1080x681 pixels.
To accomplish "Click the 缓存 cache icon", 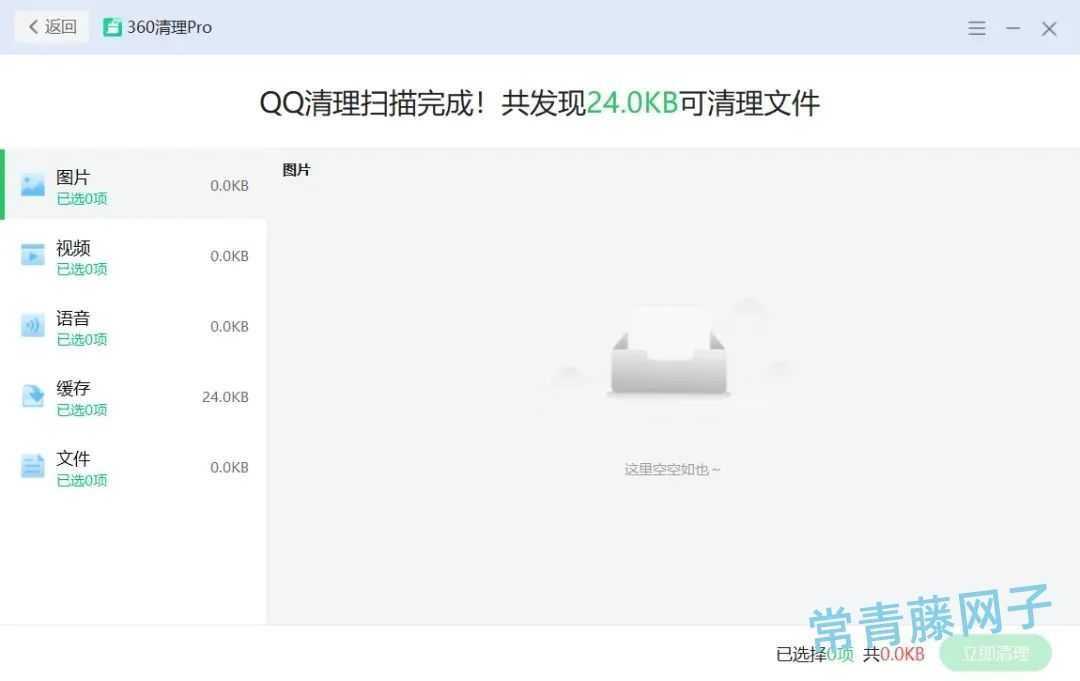I will tap(32, 396).
